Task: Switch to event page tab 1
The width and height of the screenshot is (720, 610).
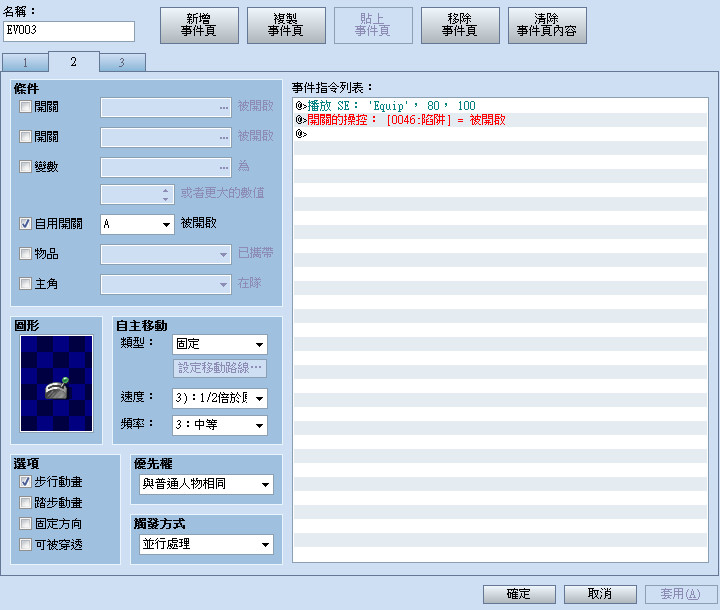Action: [25, 62]
